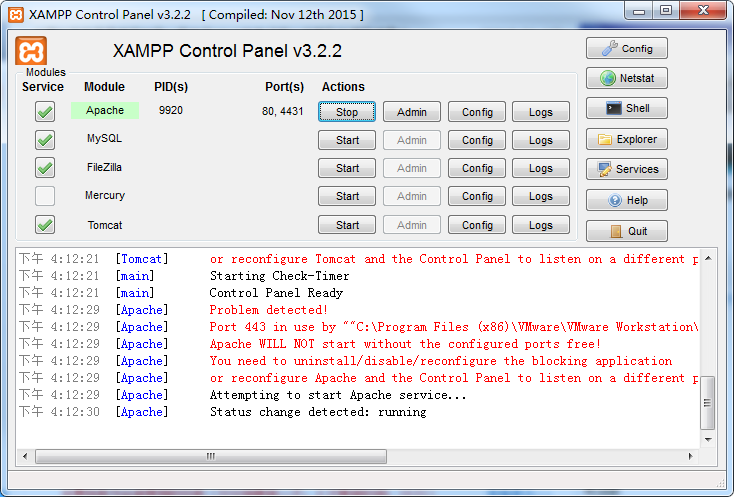
Task: Open MySQL Config menu
Action: point(477,140)
